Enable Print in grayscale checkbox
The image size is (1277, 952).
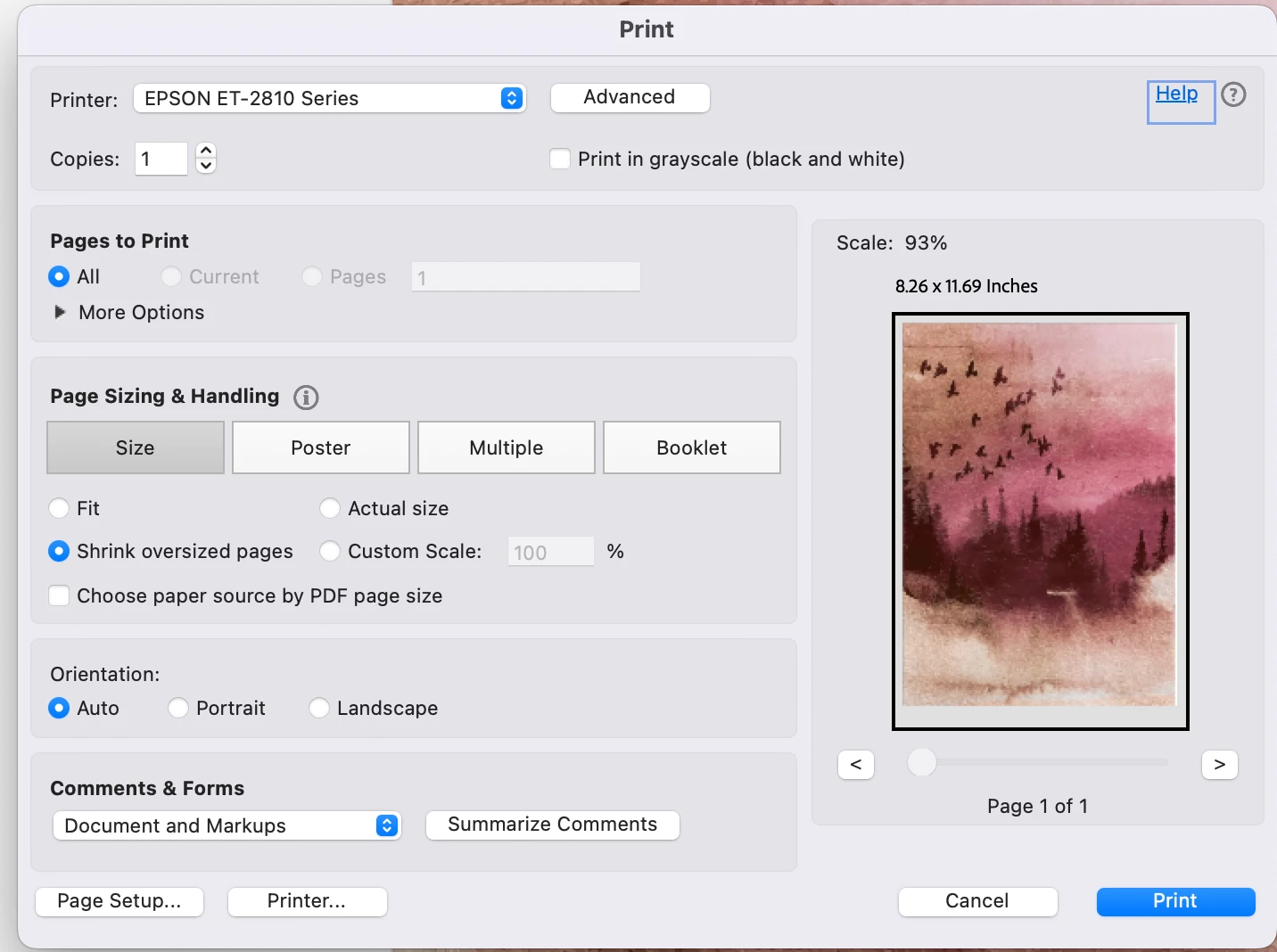click(560, 159)
